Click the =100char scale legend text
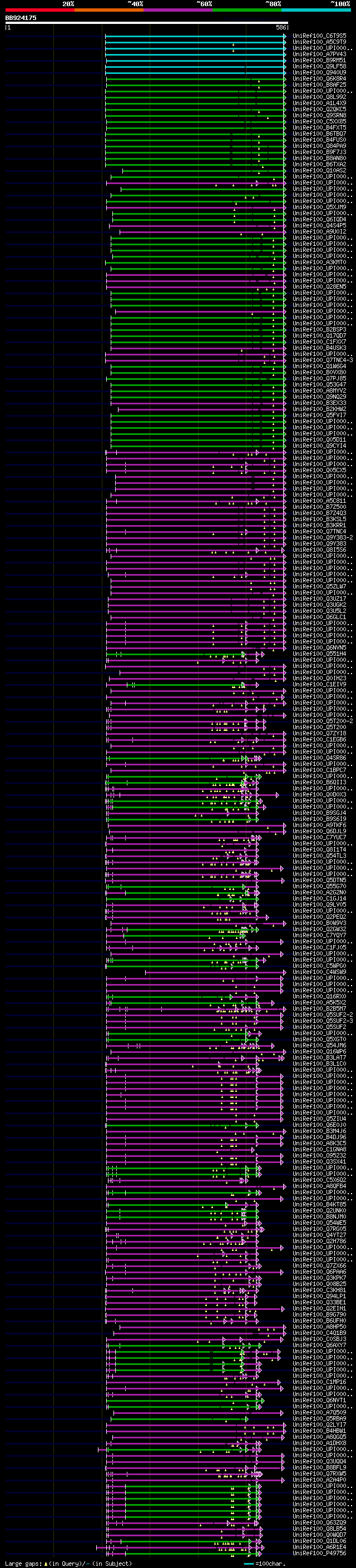The height and width of the screenshot is (1568, 356). (x=270, y=1563)
